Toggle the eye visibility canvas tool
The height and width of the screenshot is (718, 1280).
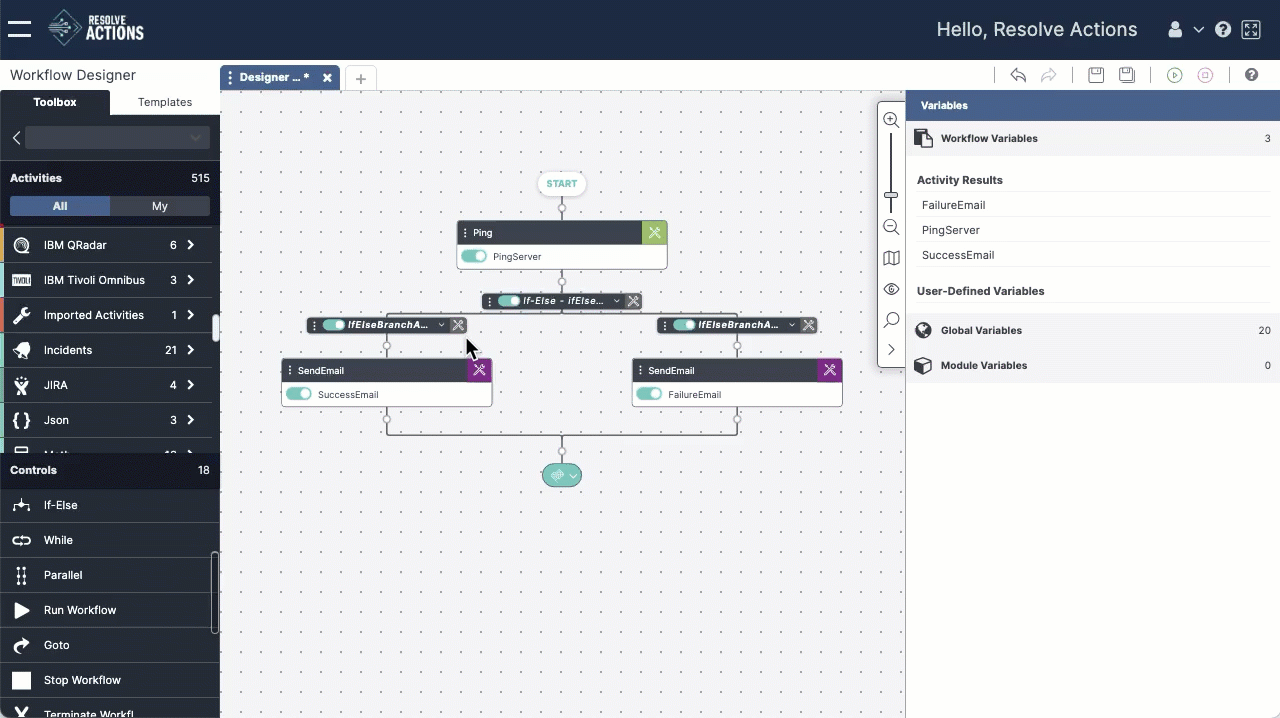[x=891, y=289]
